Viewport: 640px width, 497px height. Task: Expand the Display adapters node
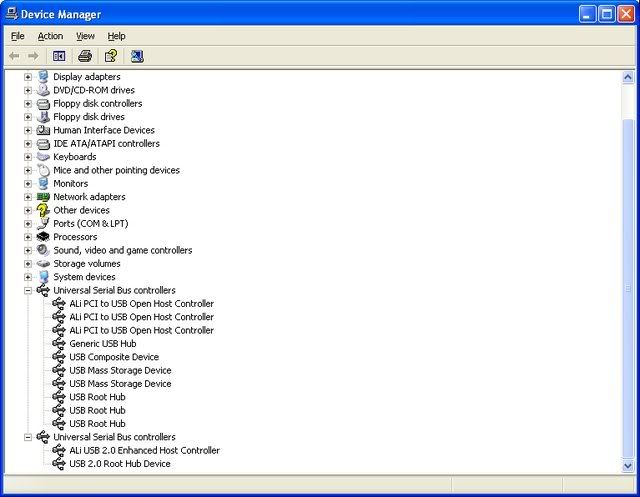[x=28, y=77]
